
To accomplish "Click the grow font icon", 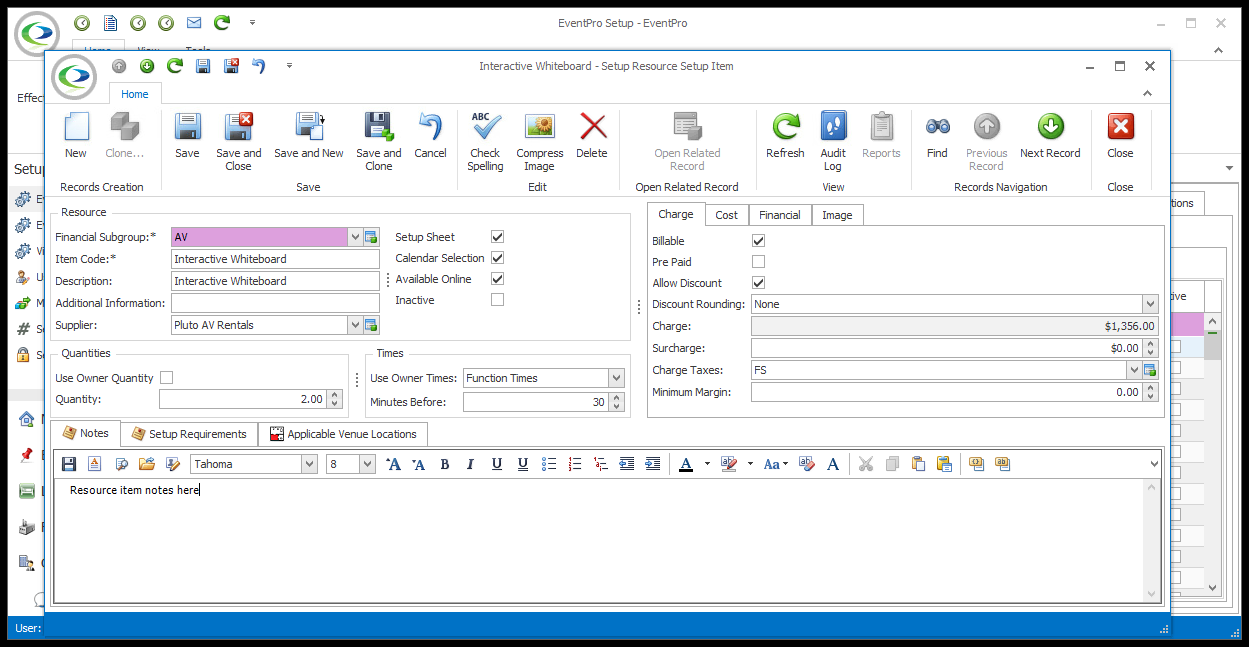I will pos(393,464).
